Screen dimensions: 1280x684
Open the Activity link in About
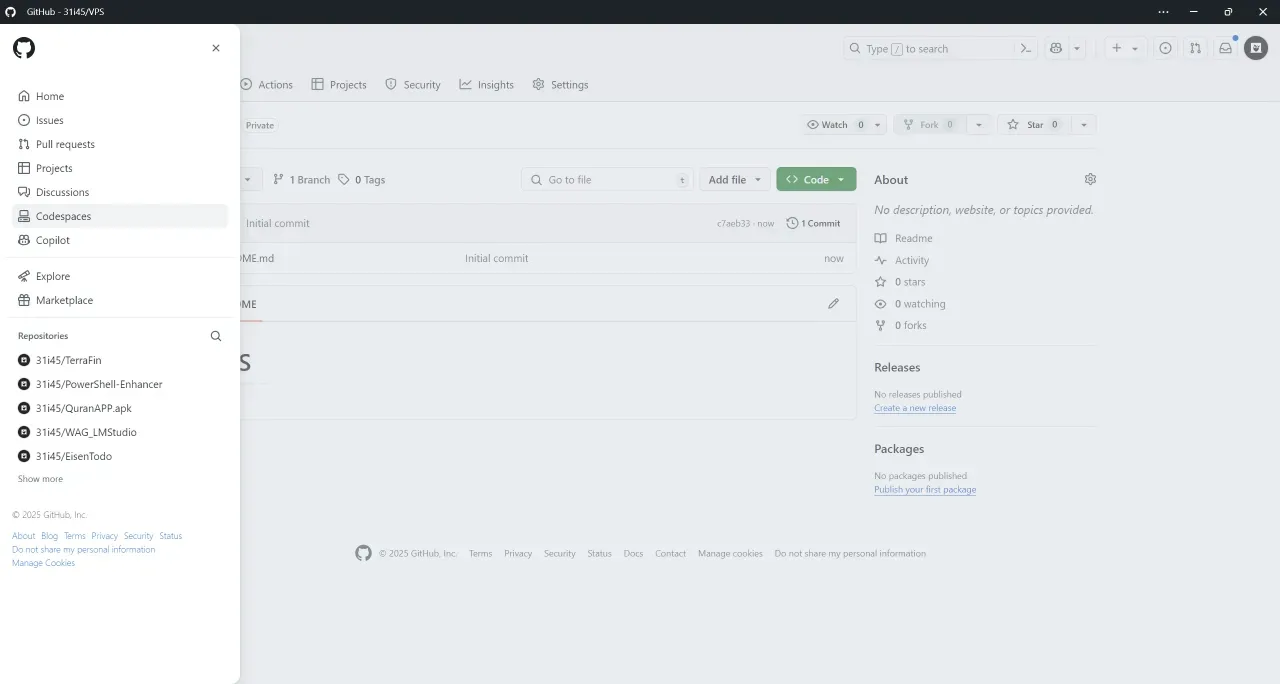[x=902, y=260]
